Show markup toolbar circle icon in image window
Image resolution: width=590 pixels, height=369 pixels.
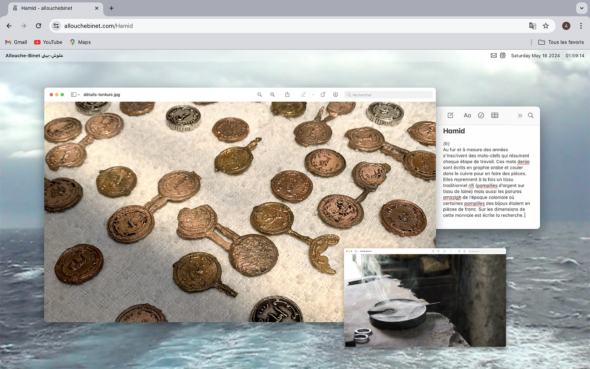click(336, 94)
